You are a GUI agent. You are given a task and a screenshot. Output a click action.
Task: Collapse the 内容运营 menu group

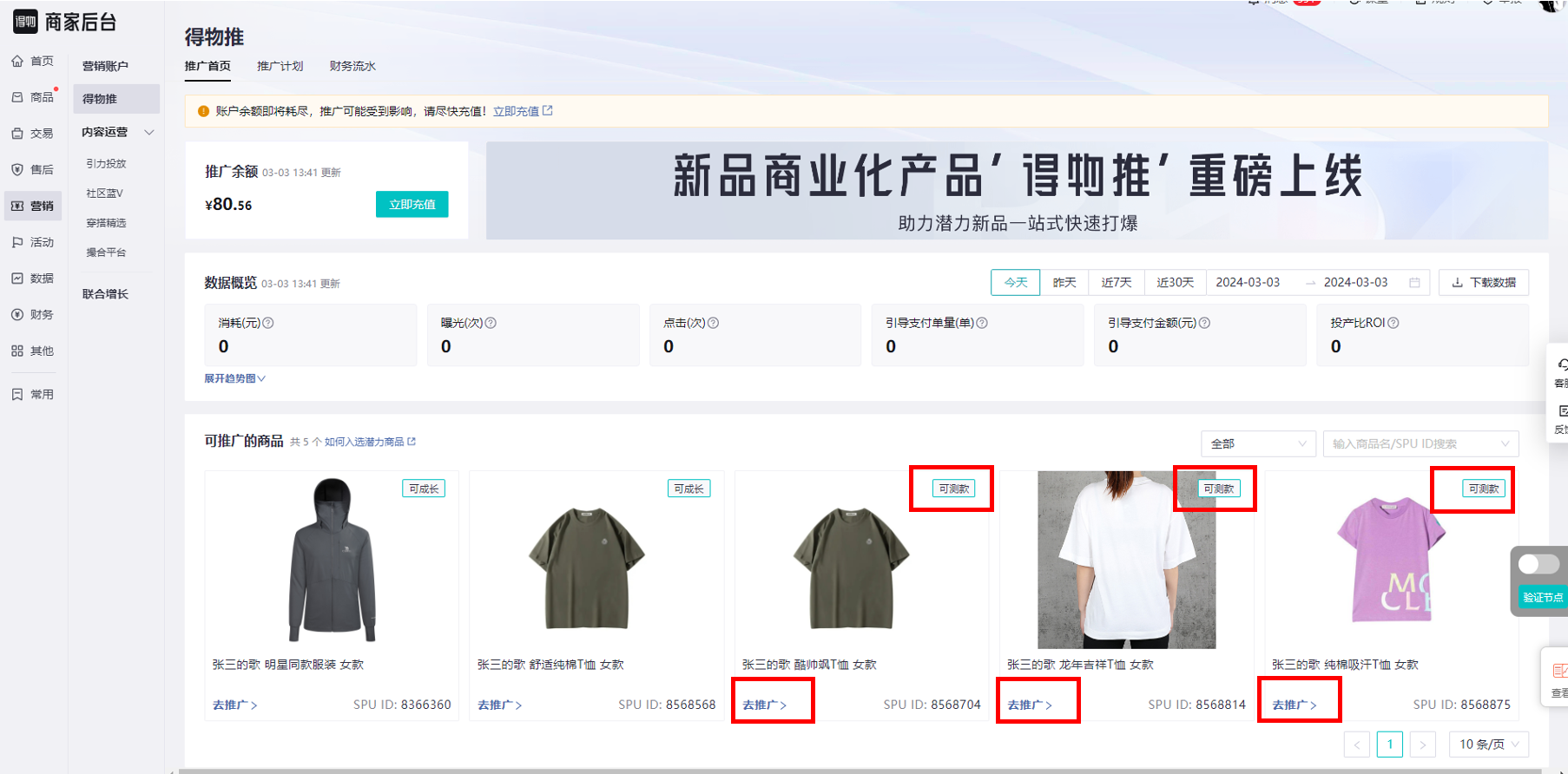click(x=149, y=132)
